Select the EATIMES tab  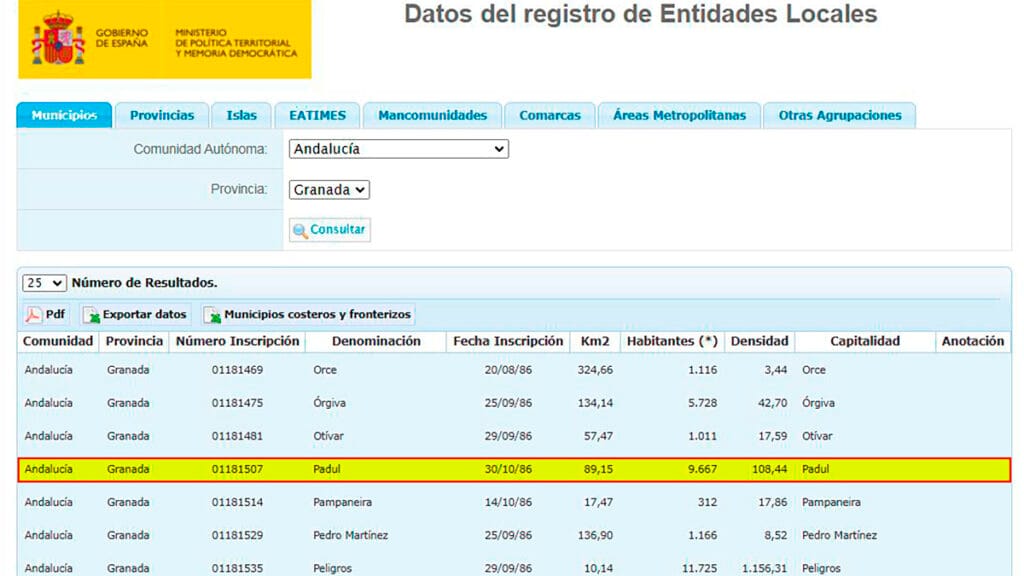(317, 114)
